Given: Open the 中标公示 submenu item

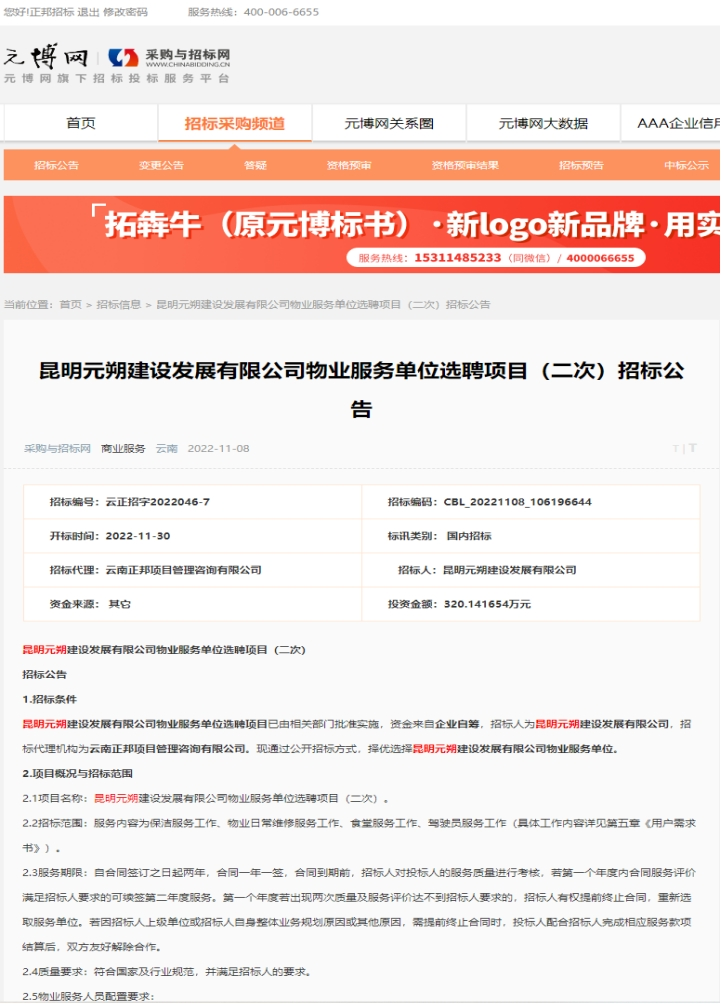Looking at the screenshot, I should (686, 165).
